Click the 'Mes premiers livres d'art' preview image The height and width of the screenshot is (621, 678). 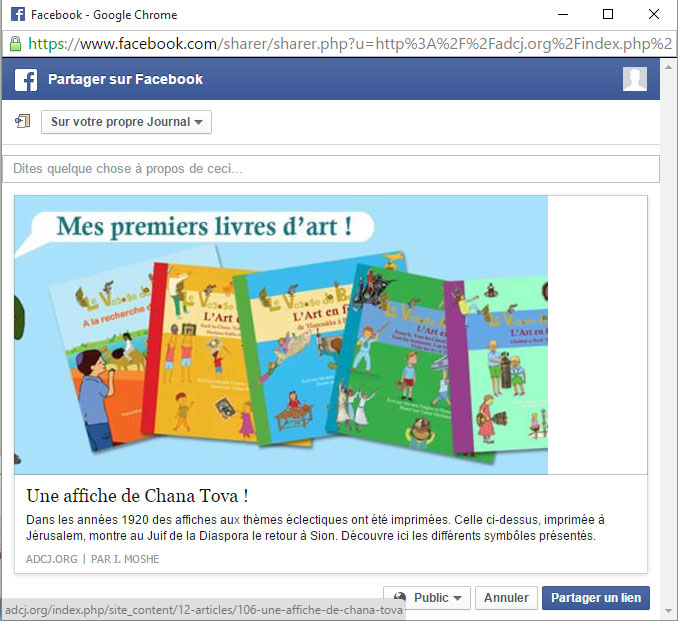[x=281, y=335]
